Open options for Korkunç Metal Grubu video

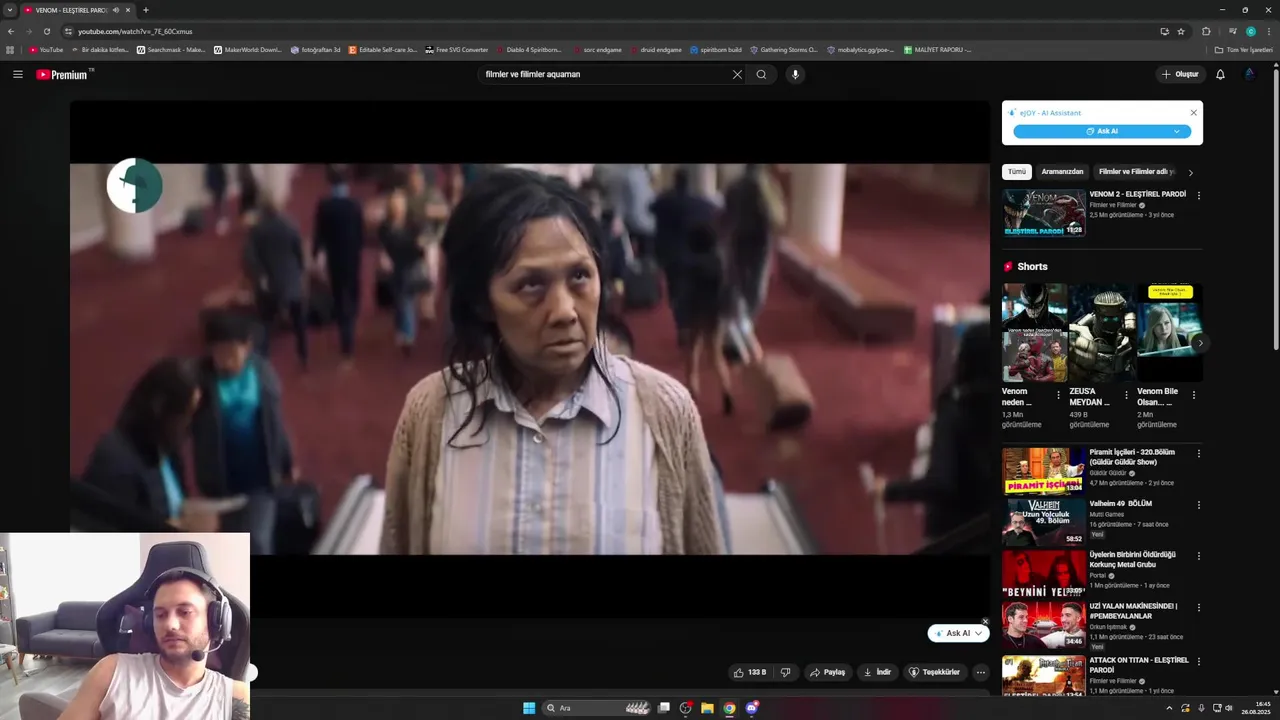pyautogui.click(x=1198, y=556)
